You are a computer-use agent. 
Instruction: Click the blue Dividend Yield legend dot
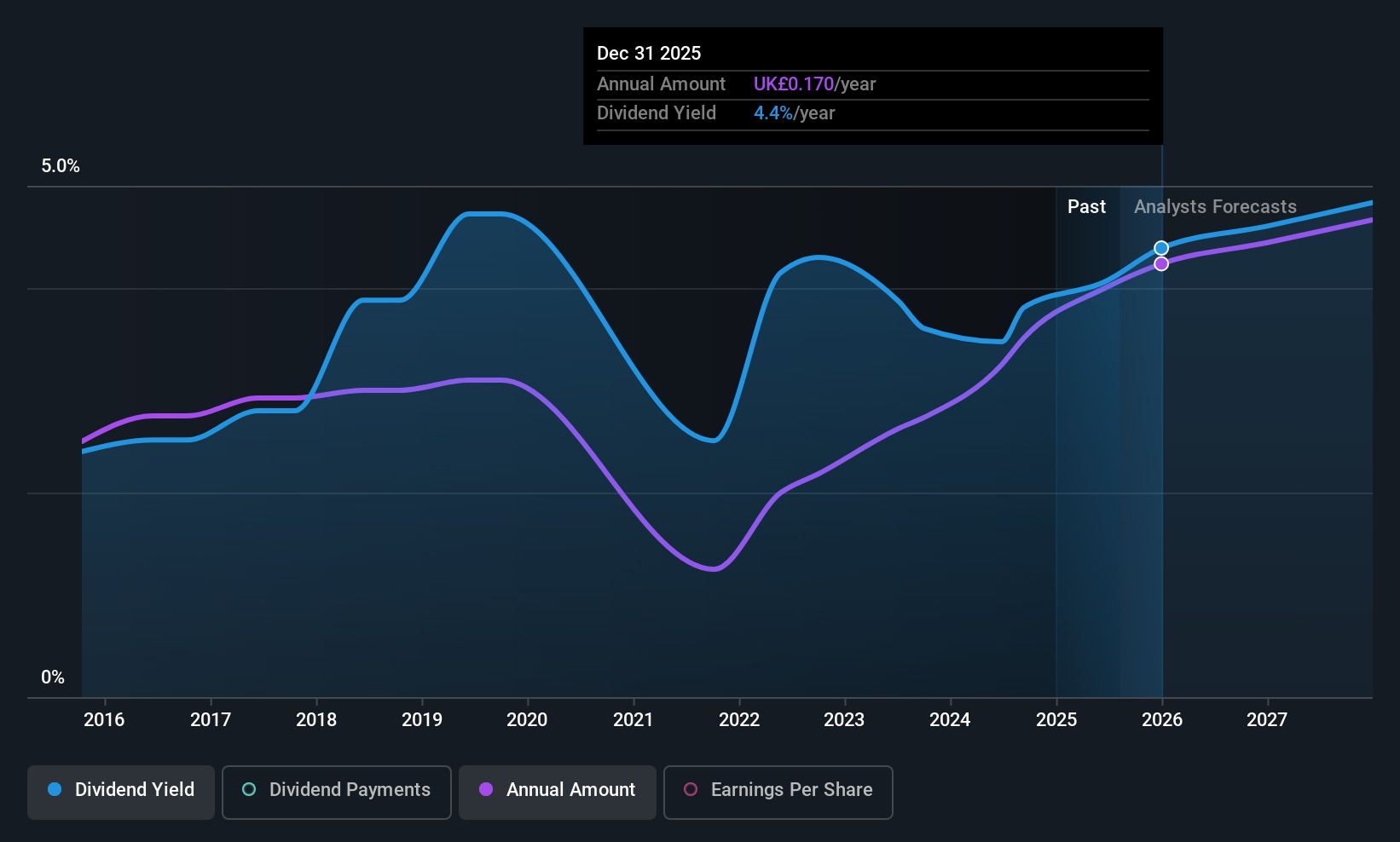click(x=55, y=789)
